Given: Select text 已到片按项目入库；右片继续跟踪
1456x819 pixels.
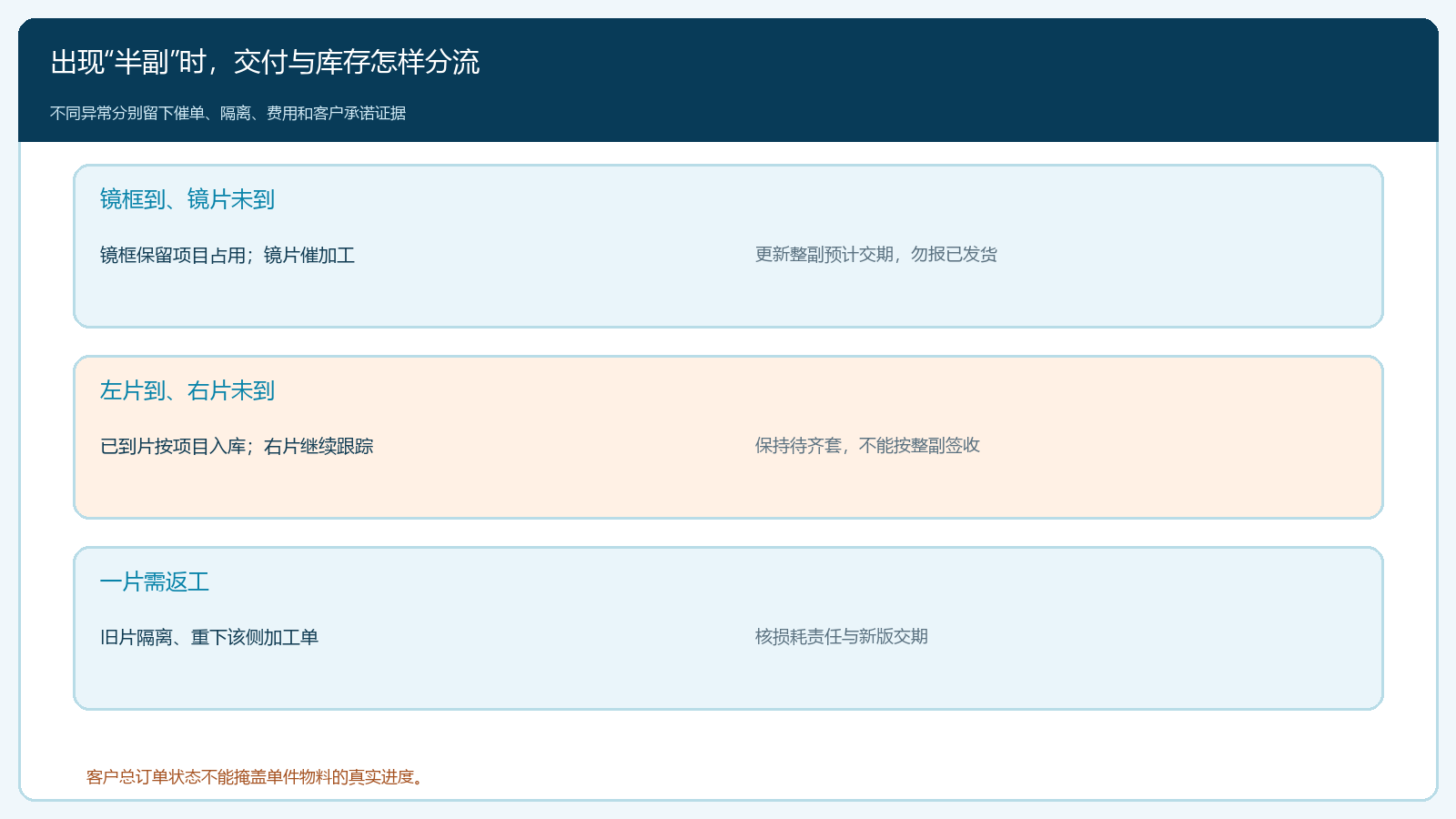Looking at the screenshot, I should [x=237, y=446].
